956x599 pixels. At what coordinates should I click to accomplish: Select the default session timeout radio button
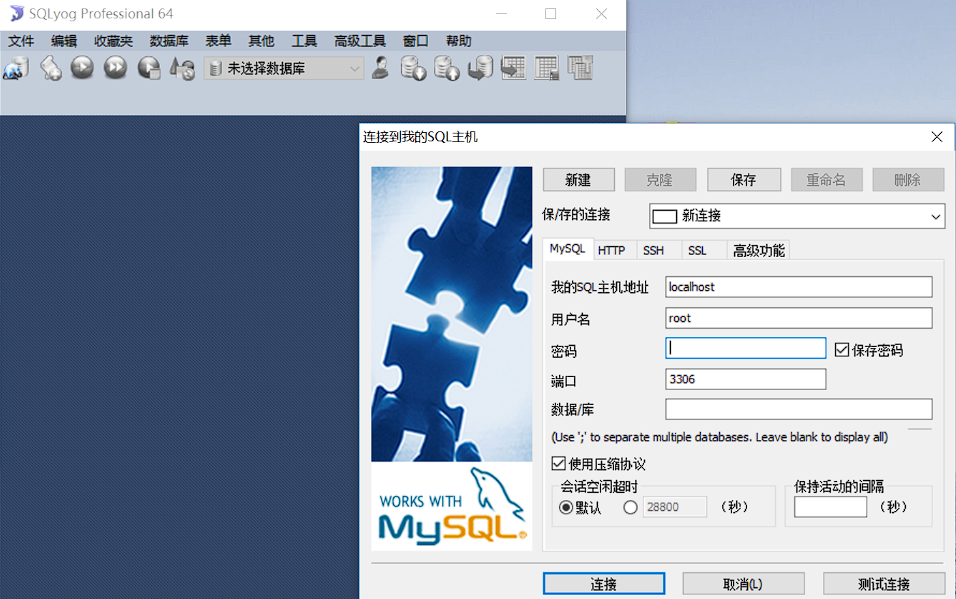click(566, 508)
